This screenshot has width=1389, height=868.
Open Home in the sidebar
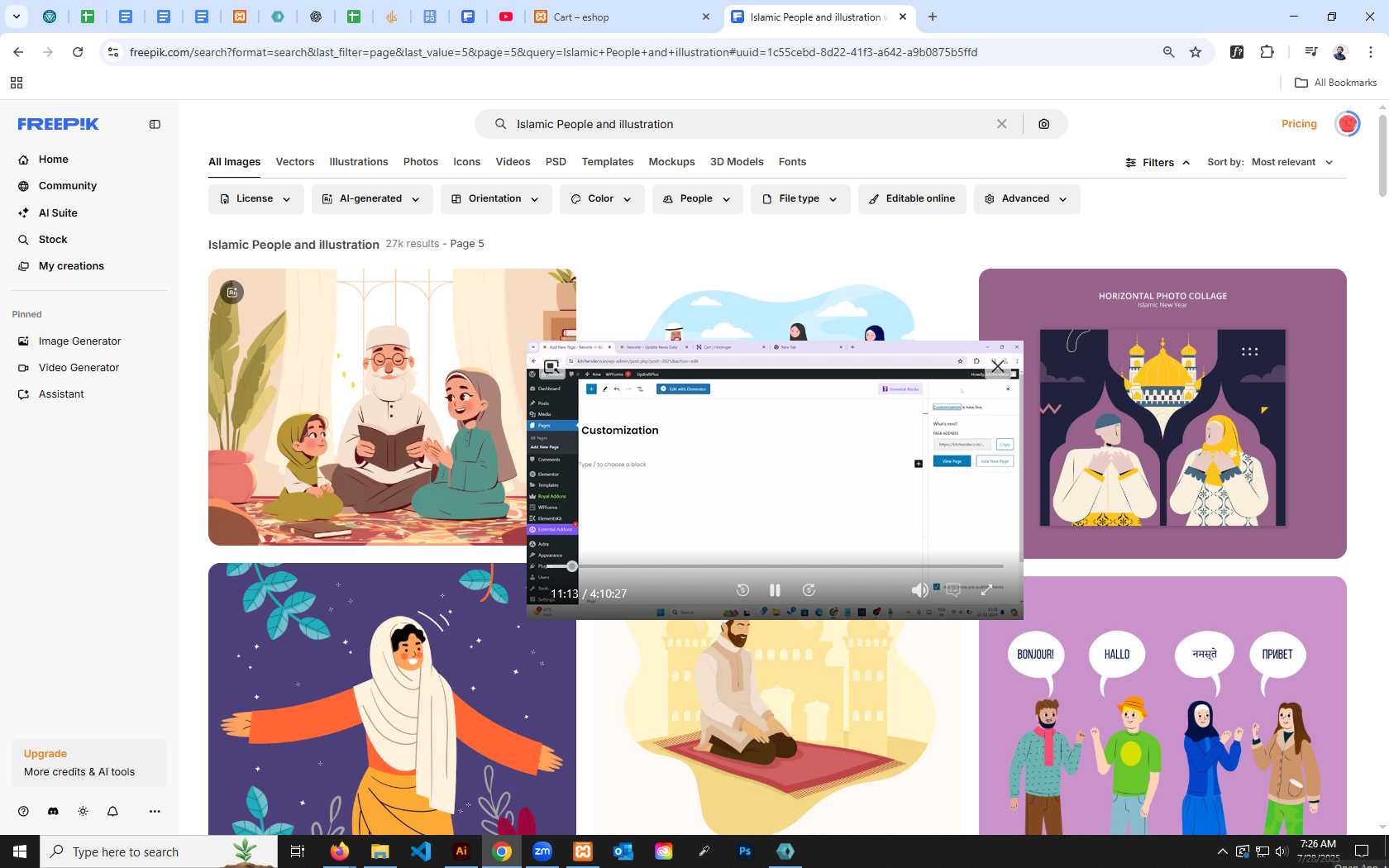[54, 160]
